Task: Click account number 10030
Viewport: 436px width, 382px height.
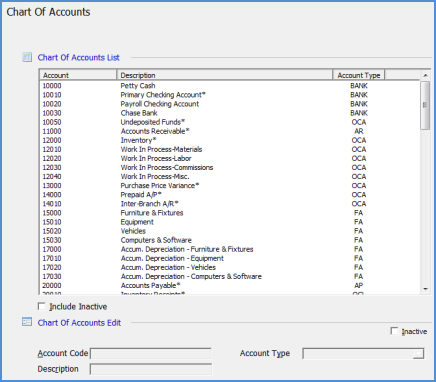Action: coord(52,113)
